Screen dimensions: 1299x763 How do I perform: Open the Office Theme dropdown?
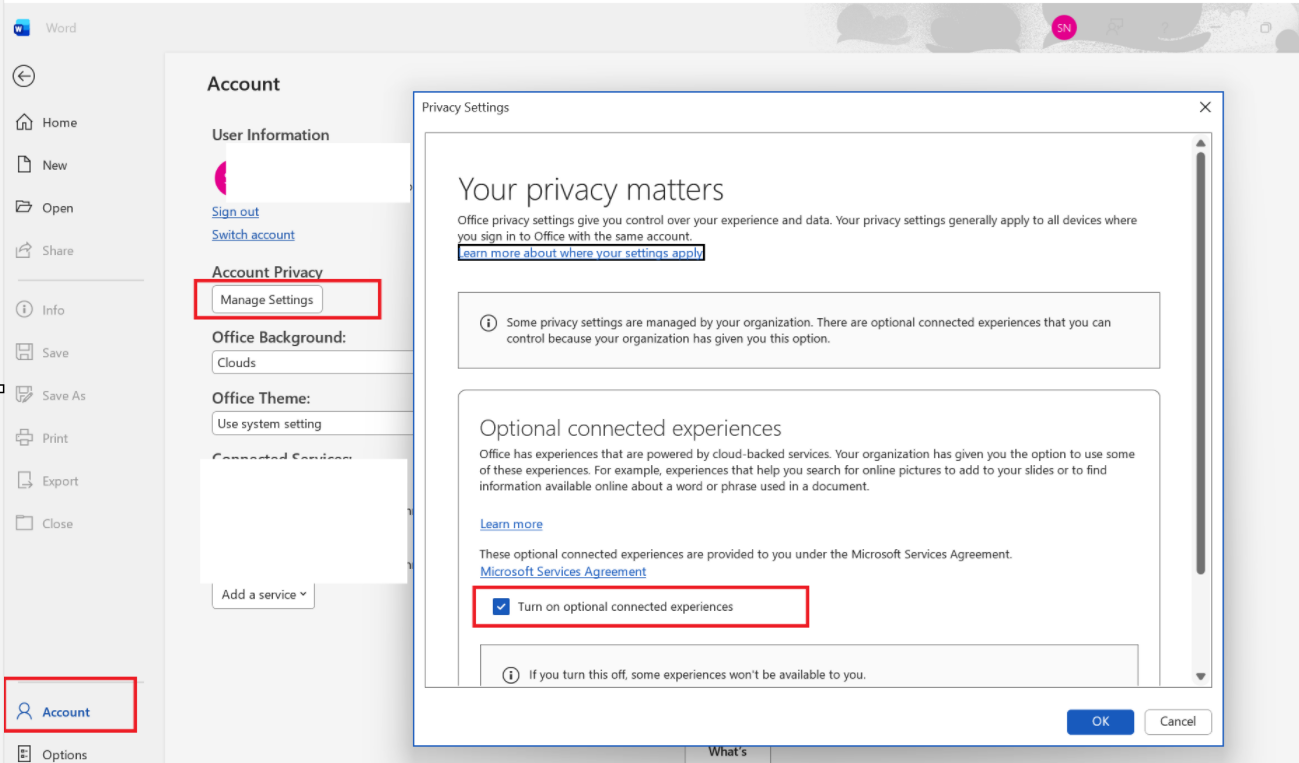point(313,424)
